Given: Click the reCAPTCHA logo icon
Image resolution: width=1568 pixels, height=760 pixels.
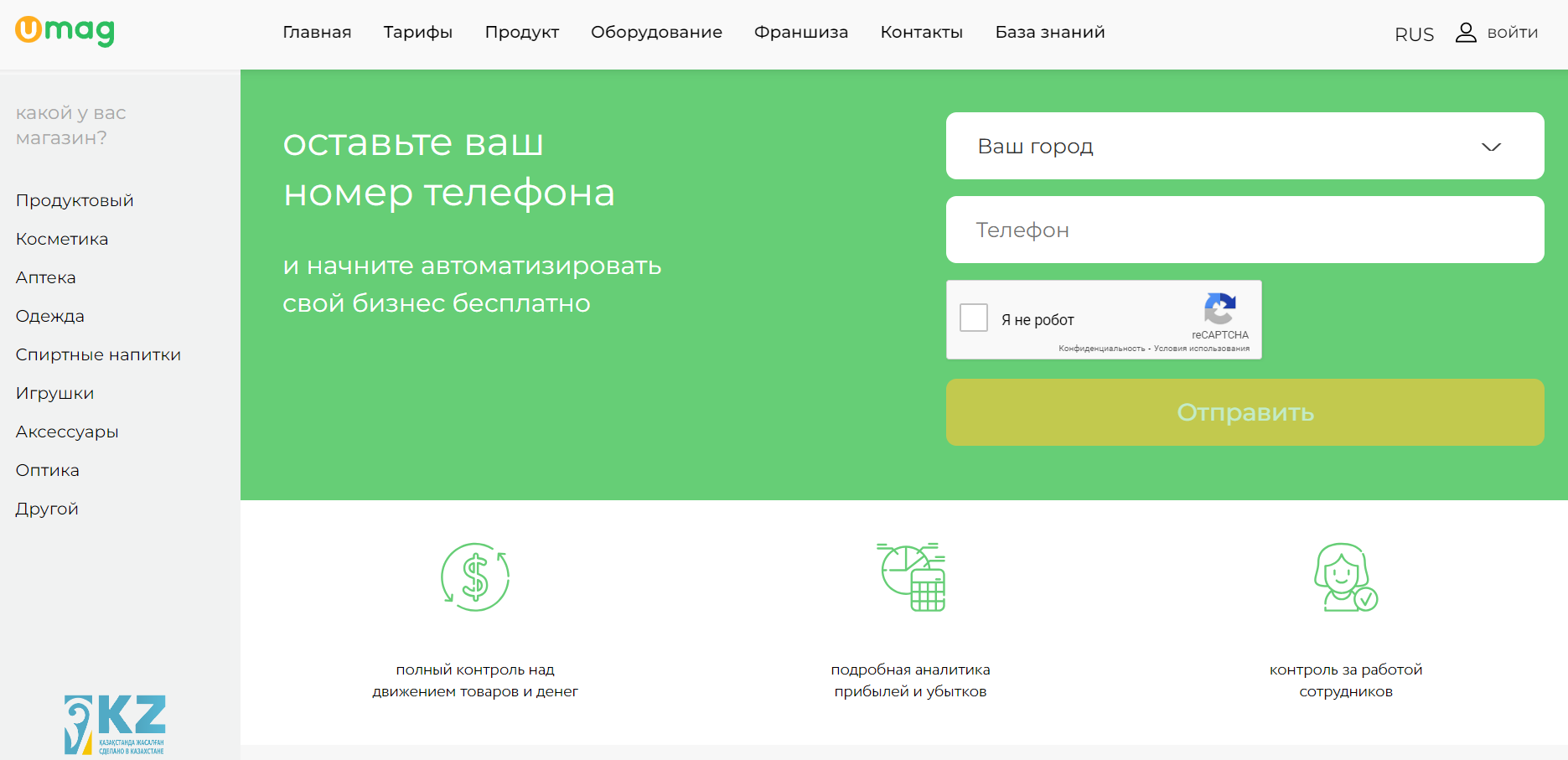Looking at the screenshot, I should [1220, 308].
